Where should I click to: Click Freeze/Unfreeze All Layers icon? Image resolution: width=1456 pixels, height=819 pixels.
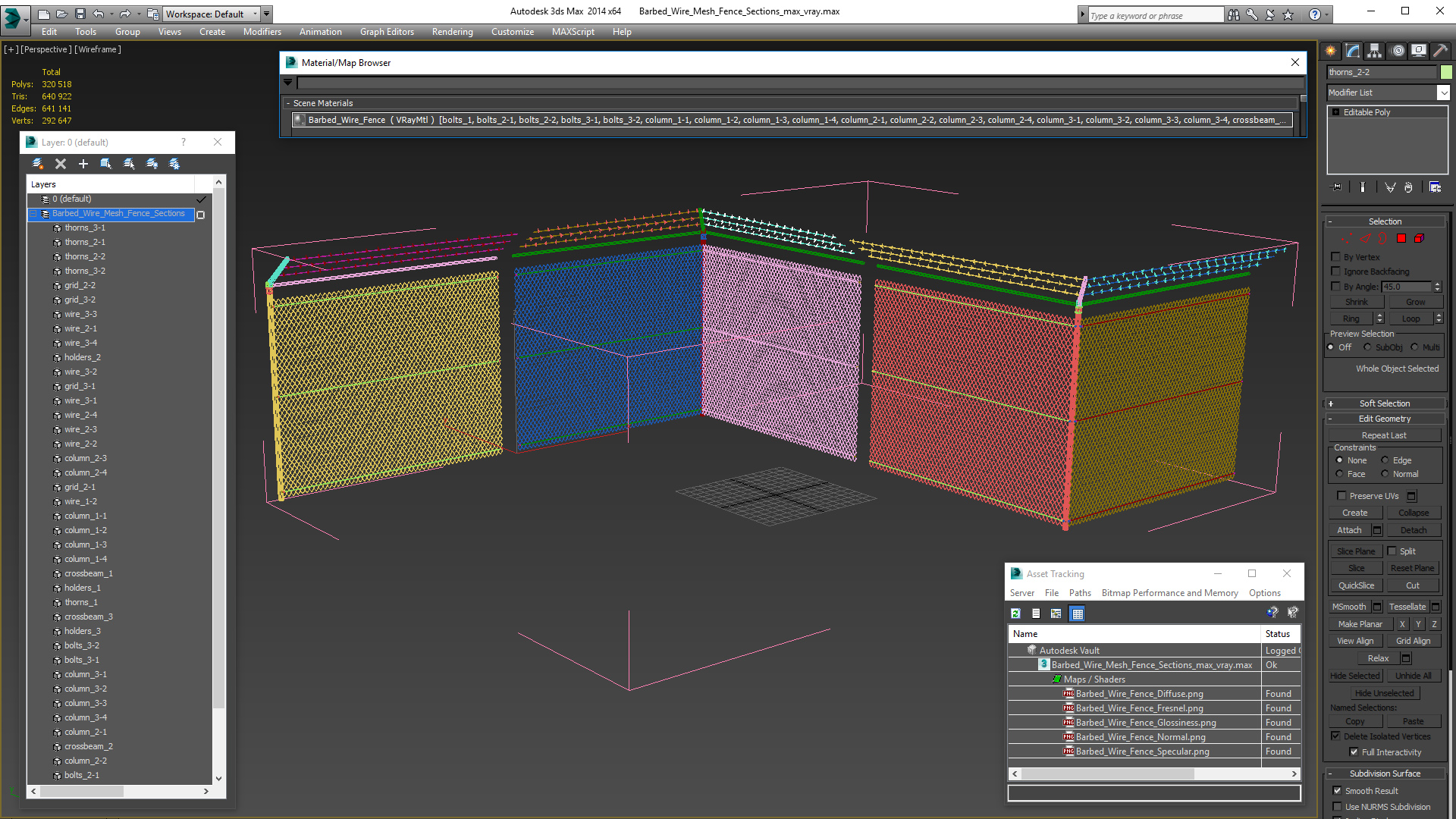pos(174,164)
